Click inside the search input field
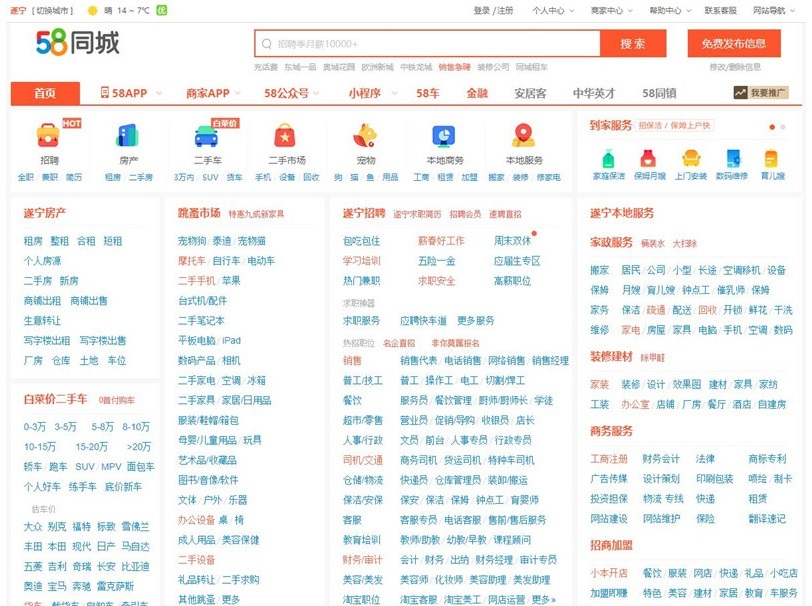The width and height of the screenshot is (812, 606). pyautogui.click(x=420, y=44)
